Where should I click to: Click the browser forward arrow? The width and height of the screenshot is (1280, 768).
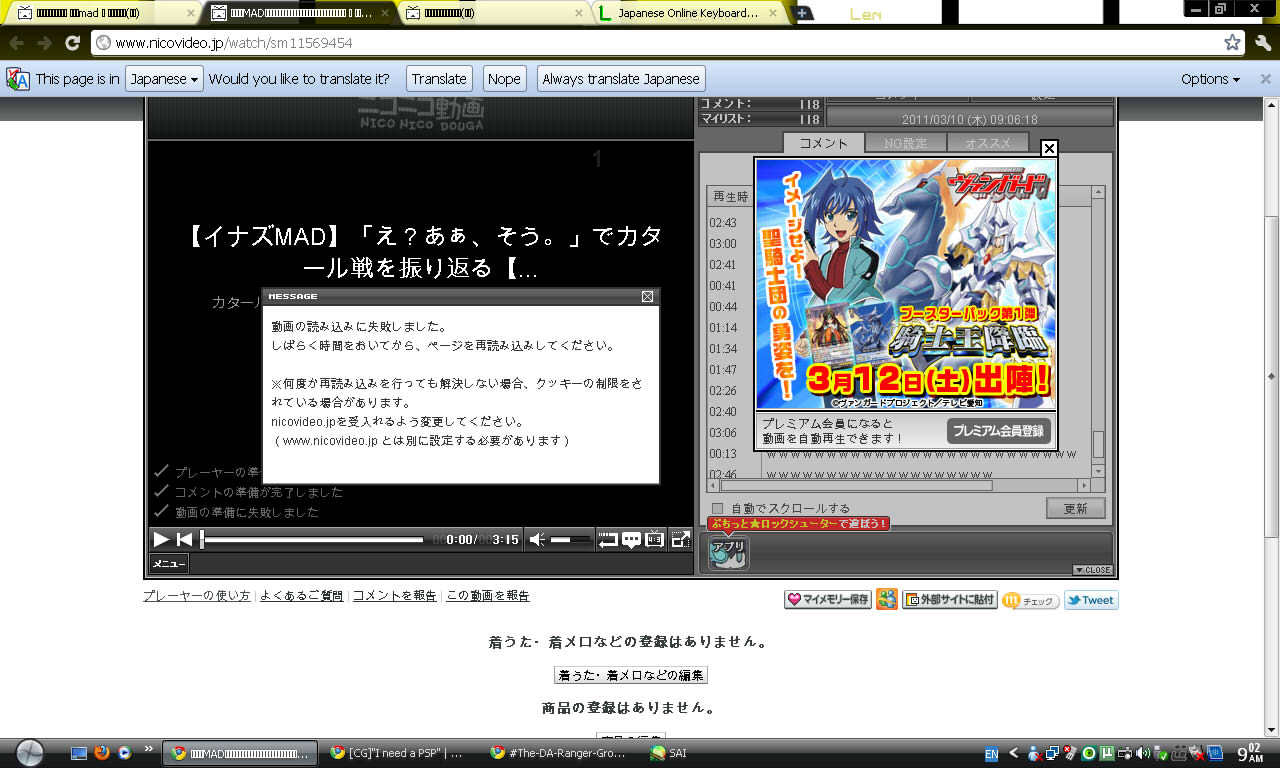tap(44, 43)
